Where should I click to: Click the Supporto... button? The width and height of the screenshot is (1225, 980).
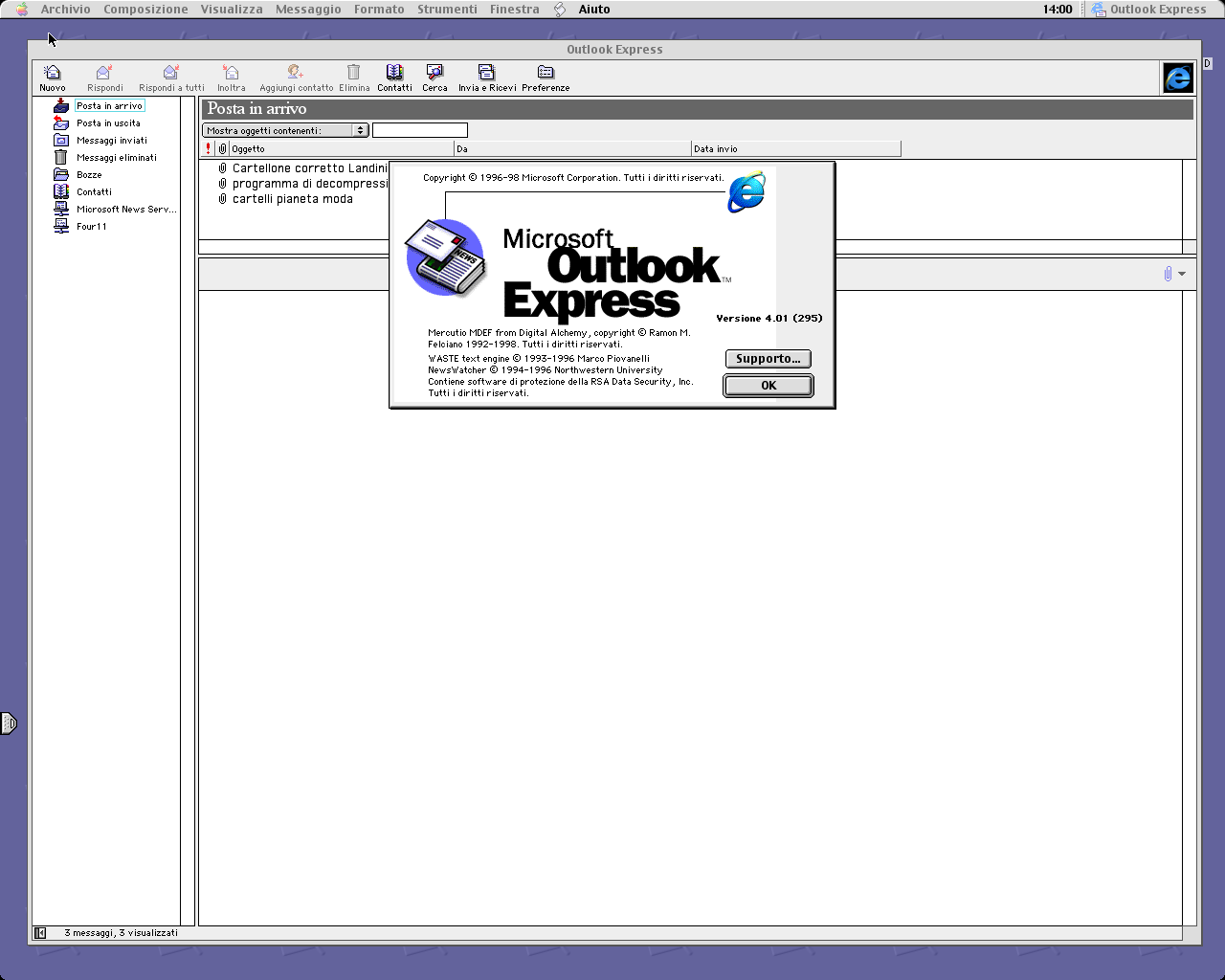click(768, 359)
